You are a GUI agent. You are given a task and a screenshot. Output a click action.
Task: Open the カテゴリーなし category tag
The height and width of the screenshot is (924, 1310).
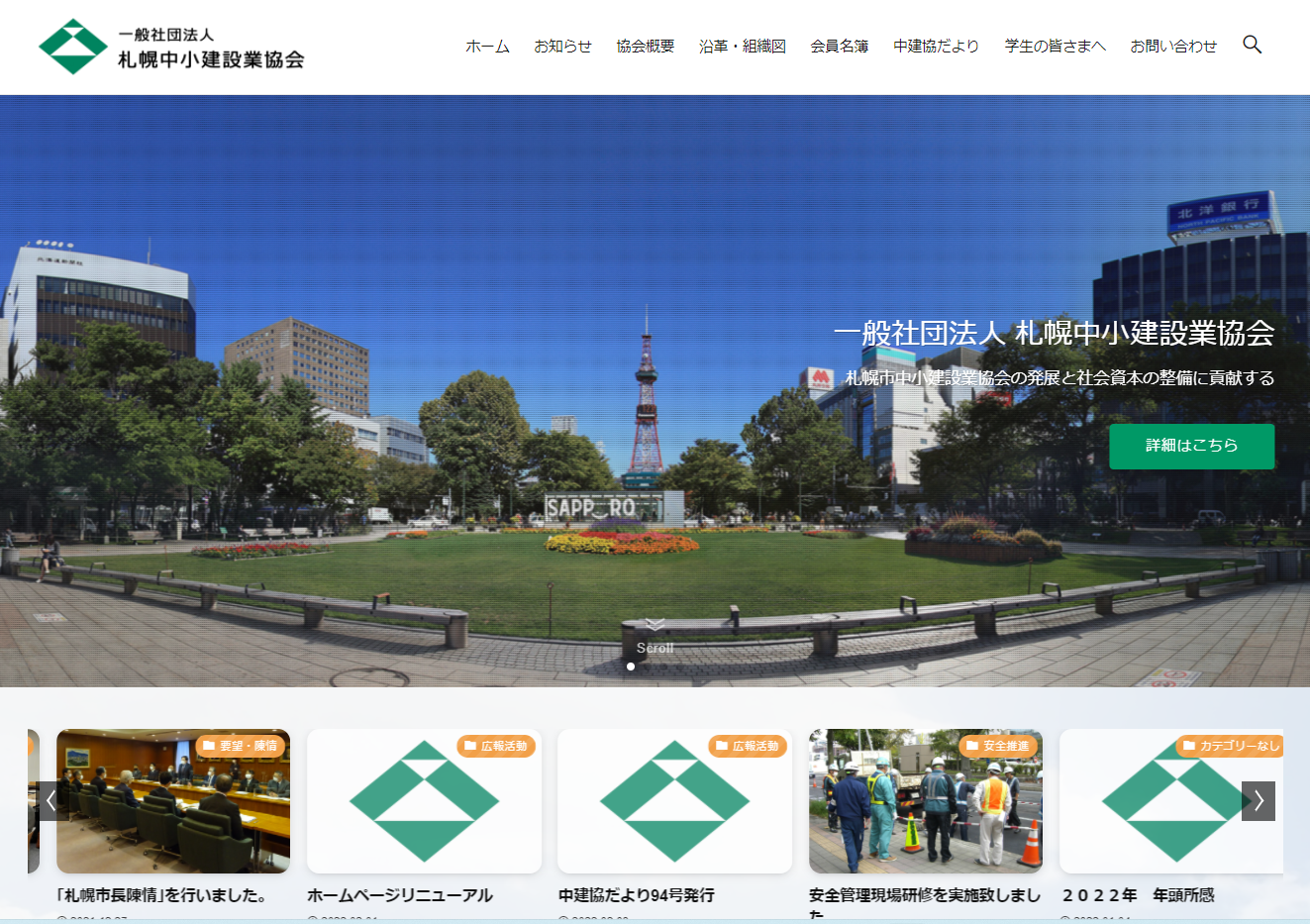(1231, 746)
